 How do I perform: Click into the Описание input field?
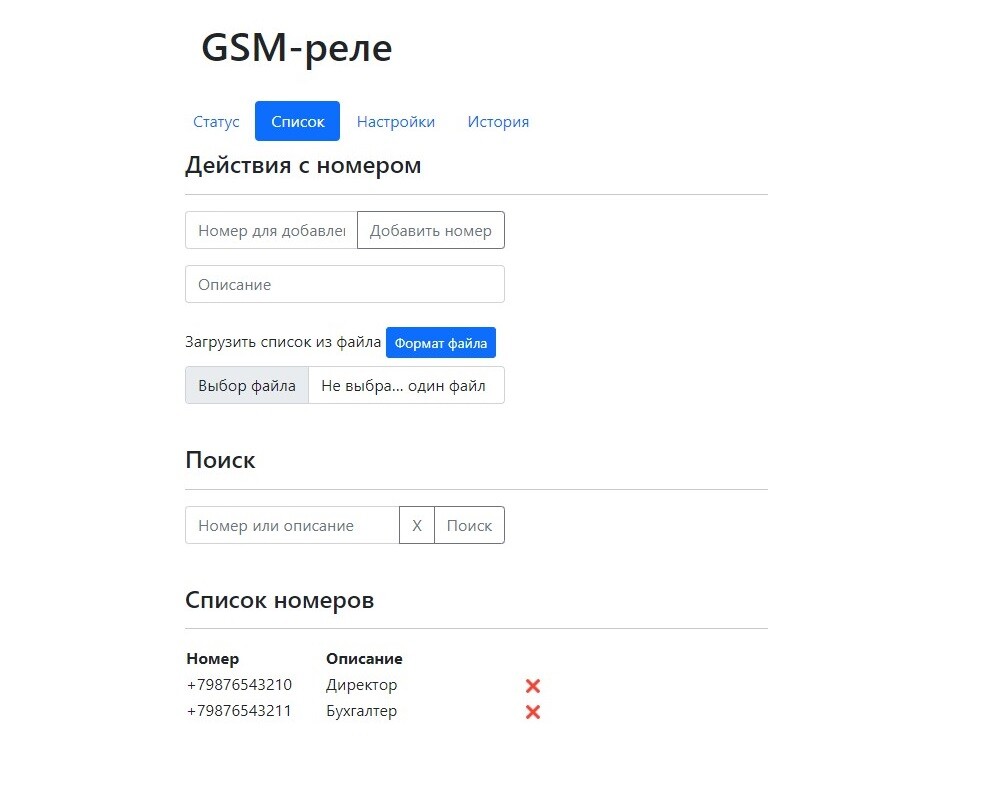coord(344,285)
